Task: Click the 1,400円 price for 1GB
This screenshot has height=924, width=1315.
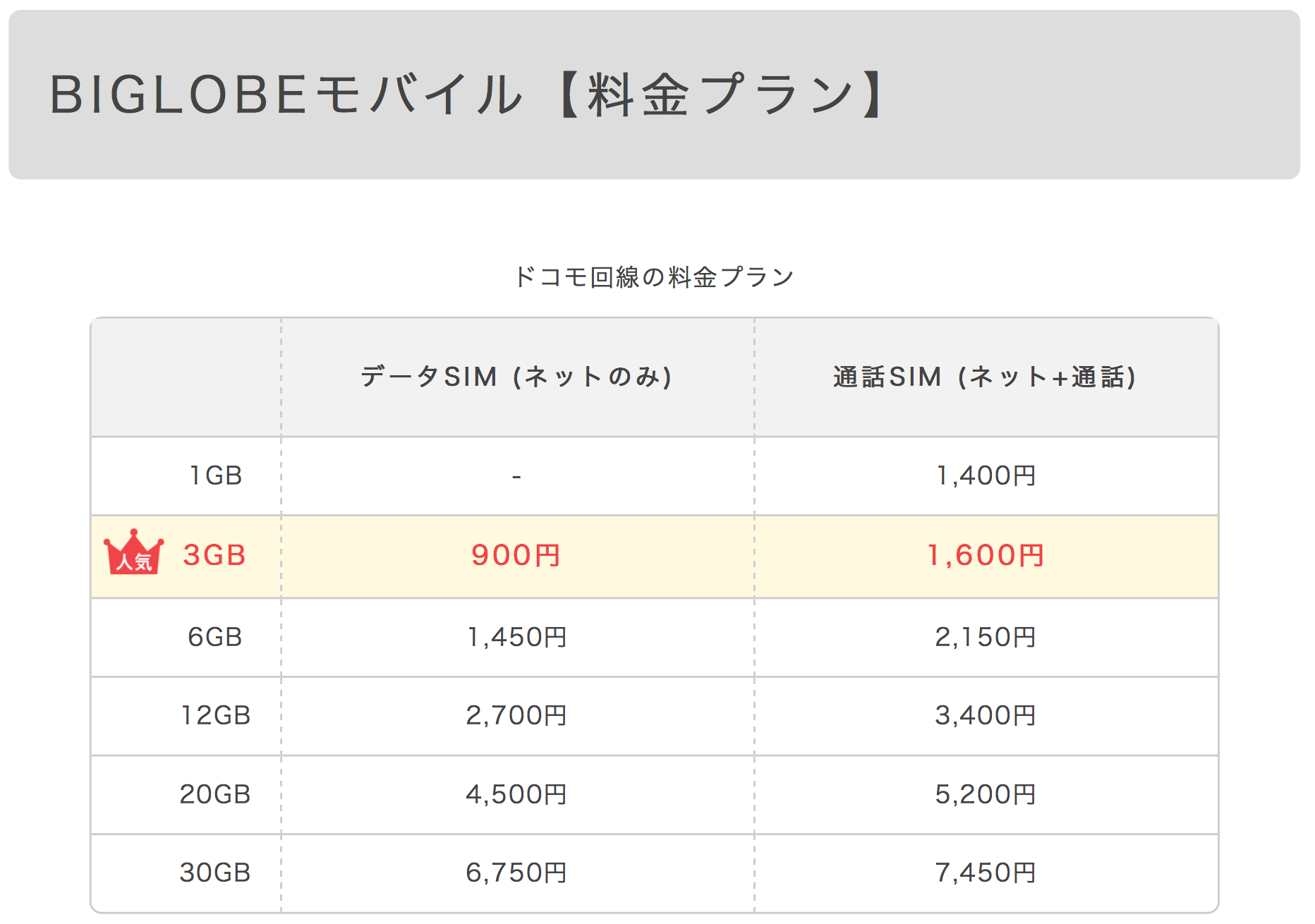Action: pos(986,476)
